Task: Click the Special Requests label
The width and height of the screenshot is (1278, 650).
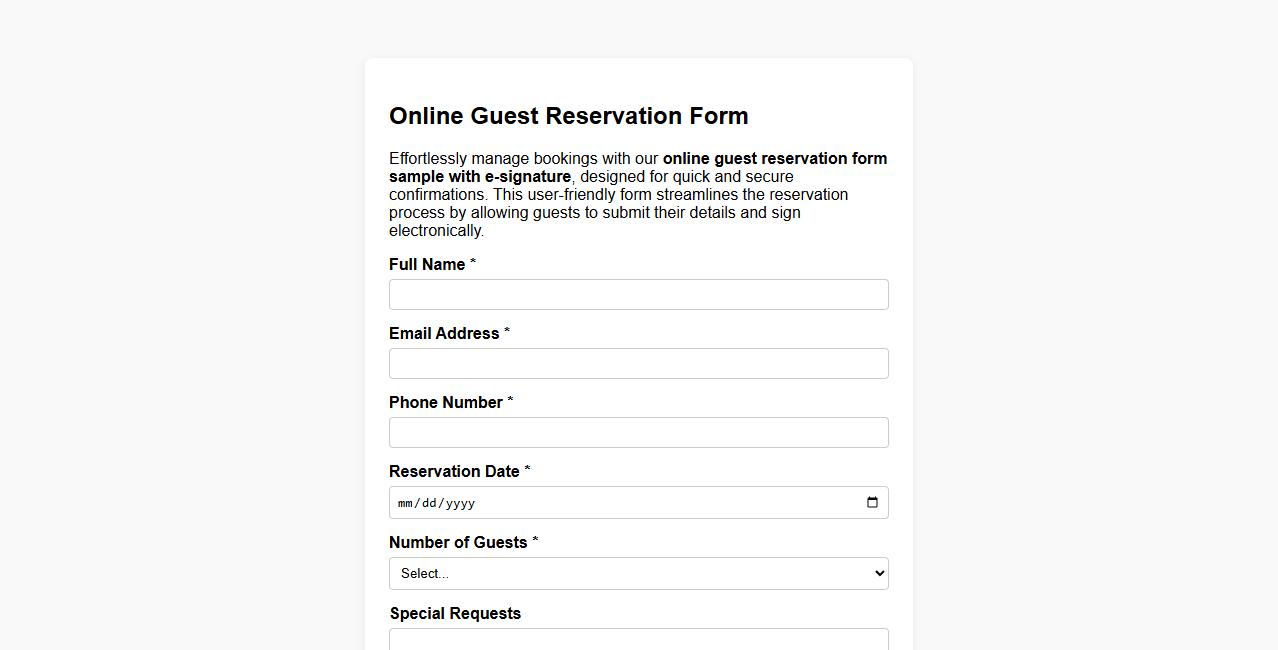Action: click(455, 613)
